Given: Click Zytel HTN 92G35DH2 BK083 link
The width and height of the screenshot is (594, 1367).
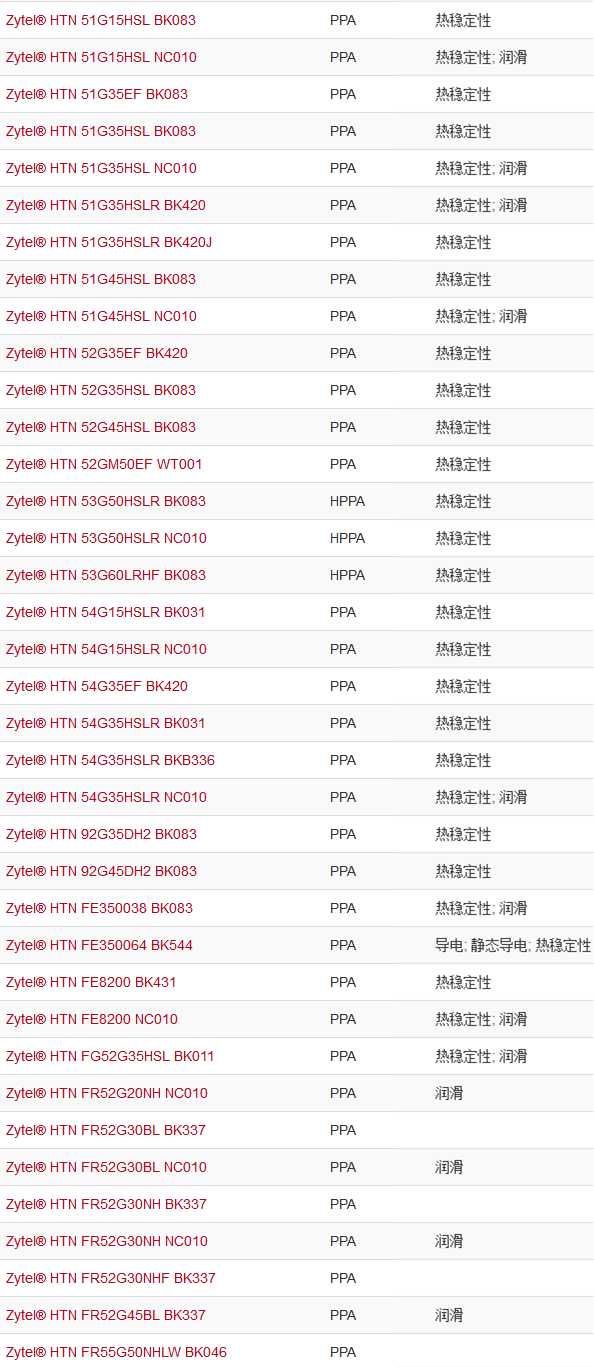Looking at the screenshot, I should [101, 834].
